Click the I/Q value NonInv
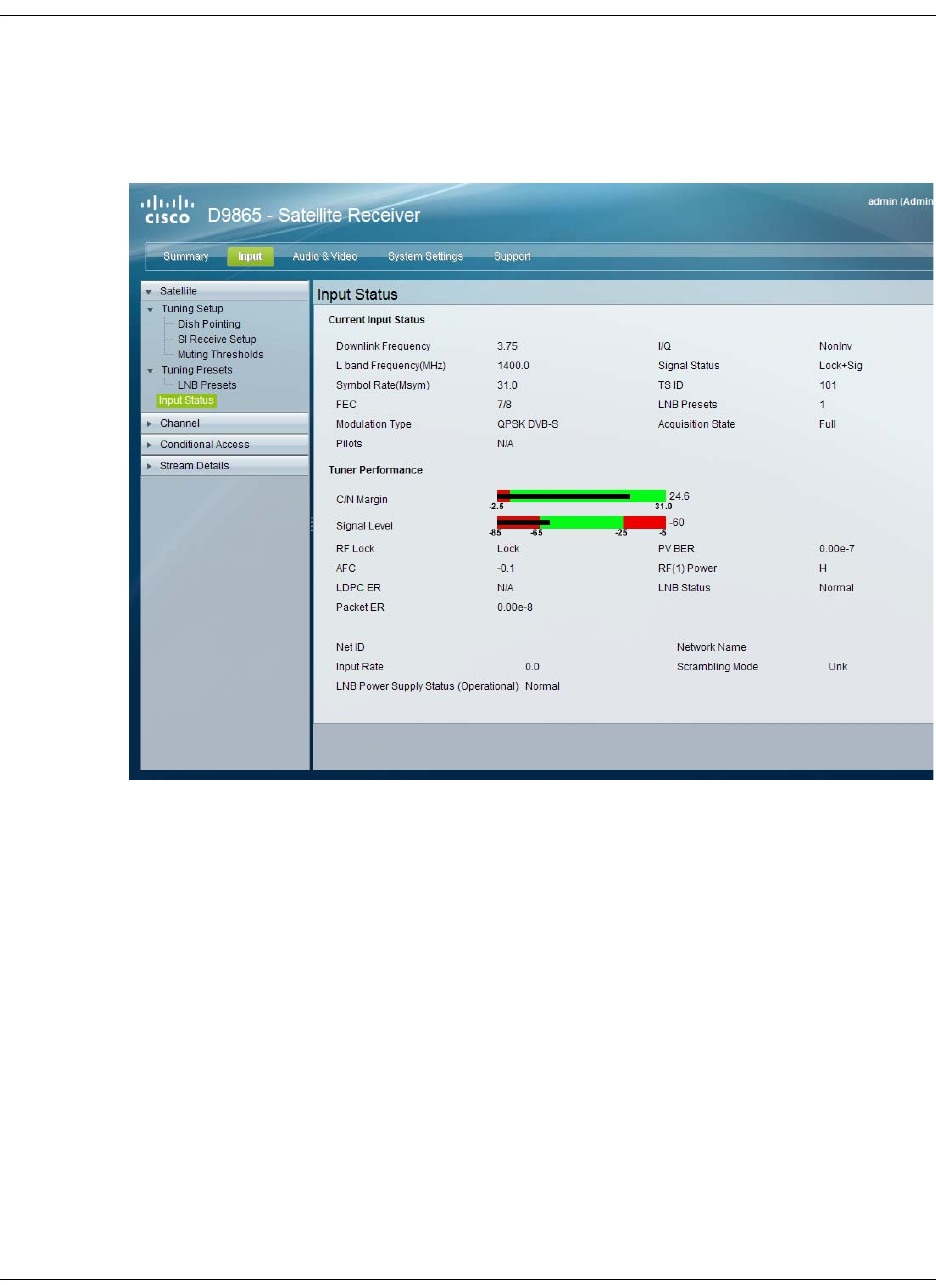 [834, 346]
